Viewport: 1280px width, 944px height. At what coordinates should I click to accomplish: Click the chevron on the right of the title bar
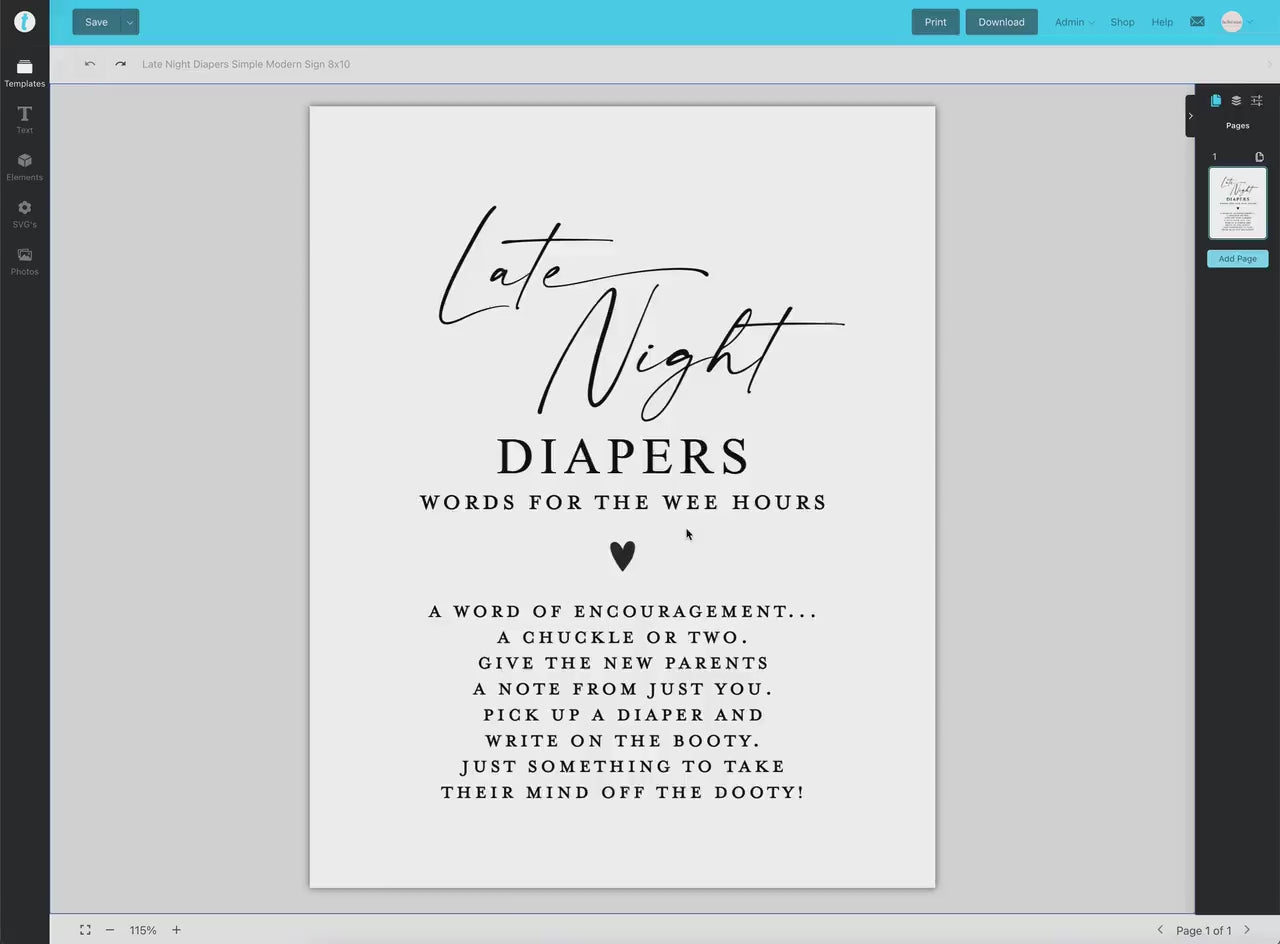[x=1270, y=64]
